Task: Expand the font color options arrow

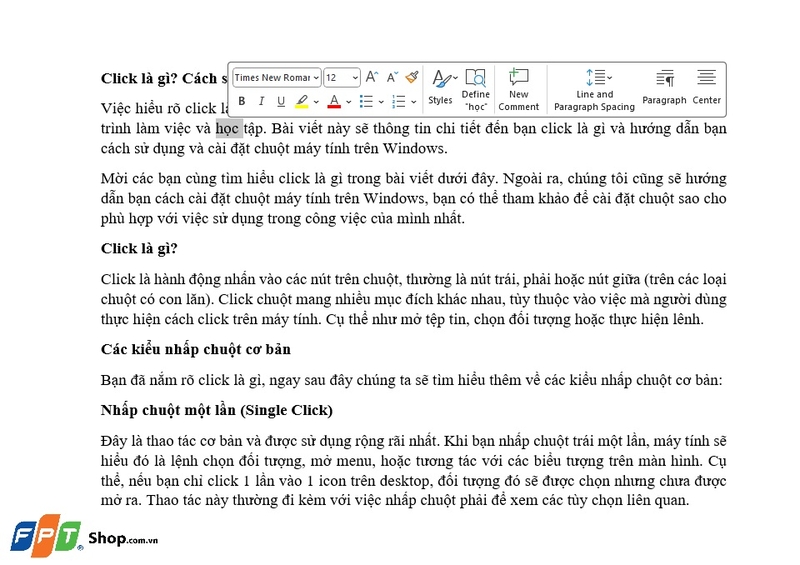Action: (348, 102)
